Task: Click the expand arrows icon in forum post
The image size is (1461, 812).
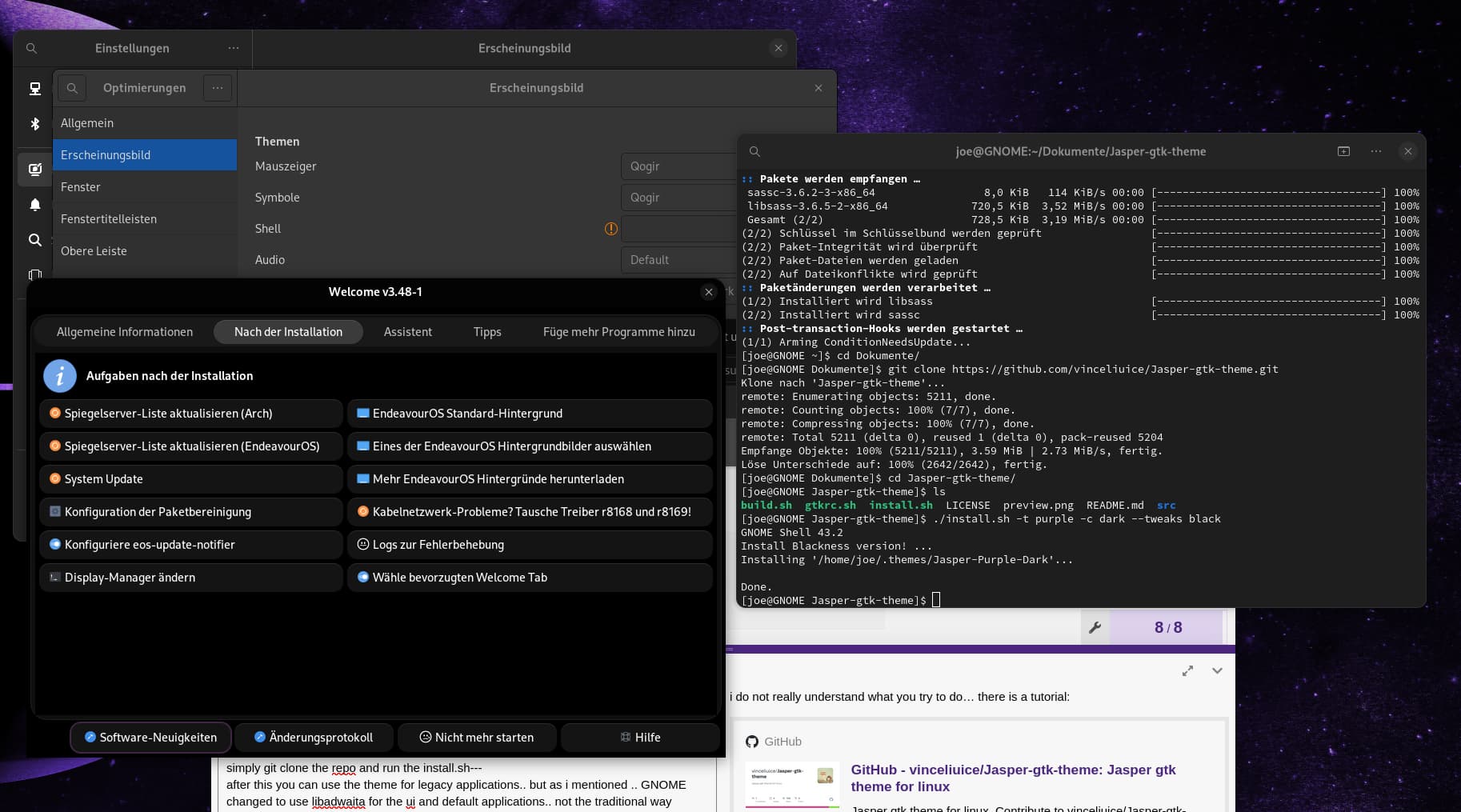Action: coord(1187,670)
